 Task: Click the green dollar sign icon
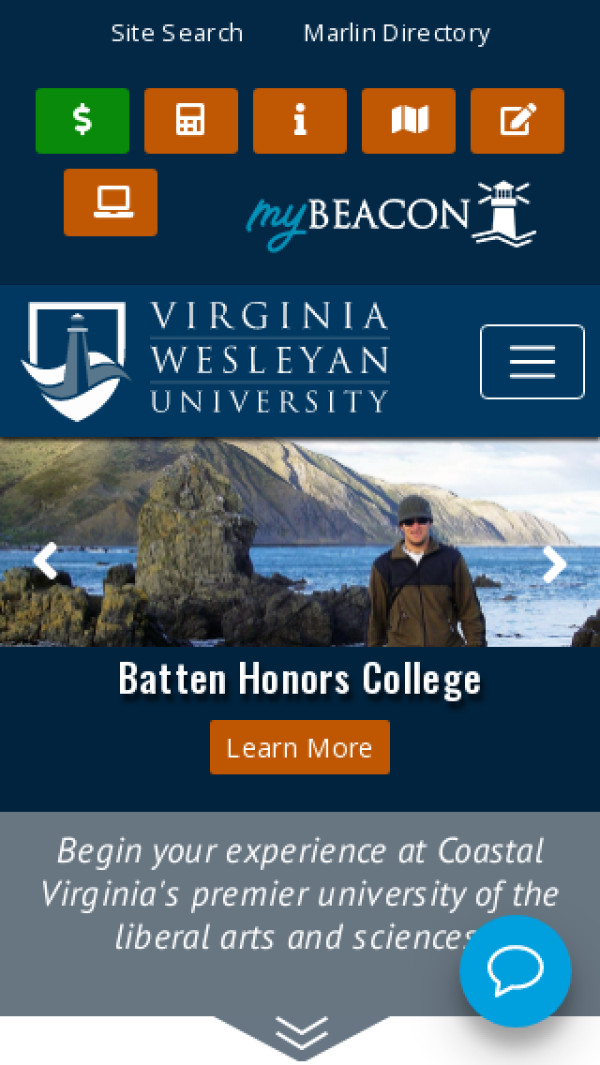point(82,121)
